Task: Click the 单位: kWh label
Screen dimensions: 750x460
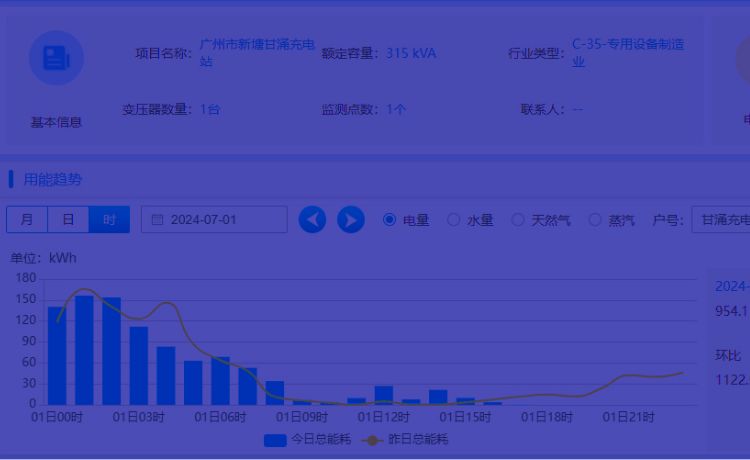Action: click(x=44, y=258)
